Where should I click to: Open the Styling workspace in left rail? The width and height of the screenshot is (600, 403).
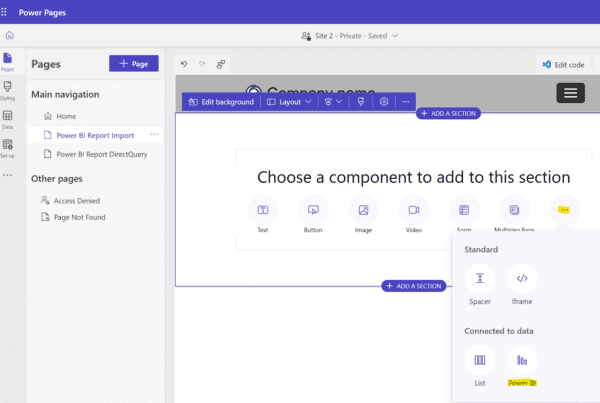(8, 91)
